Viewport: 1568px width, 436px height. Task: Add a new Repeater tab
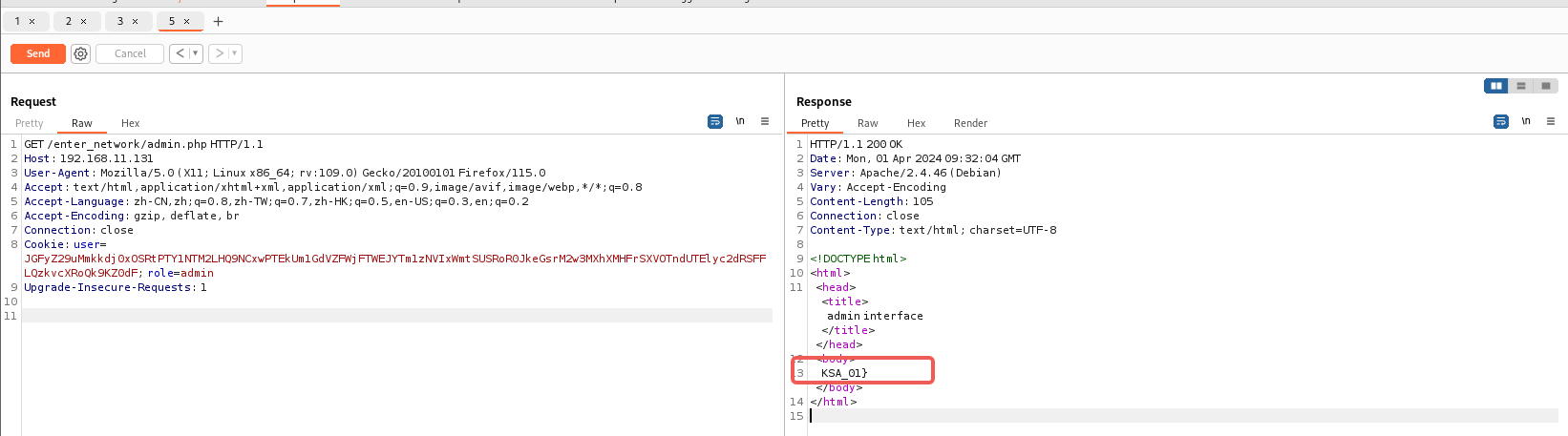[218, 21]
